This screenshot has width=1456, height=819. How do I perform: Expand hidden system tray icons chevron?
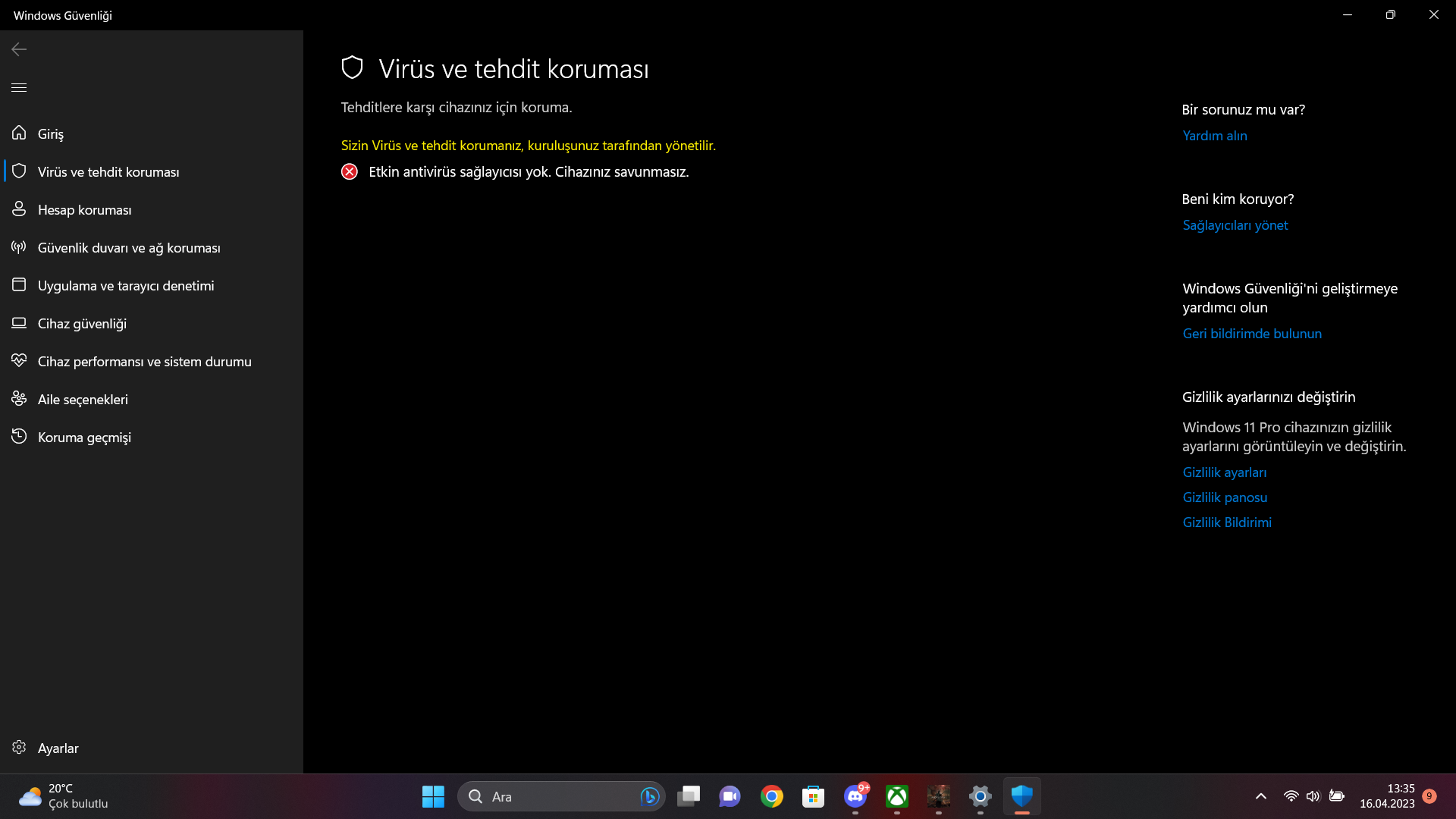click(1260, 796)
